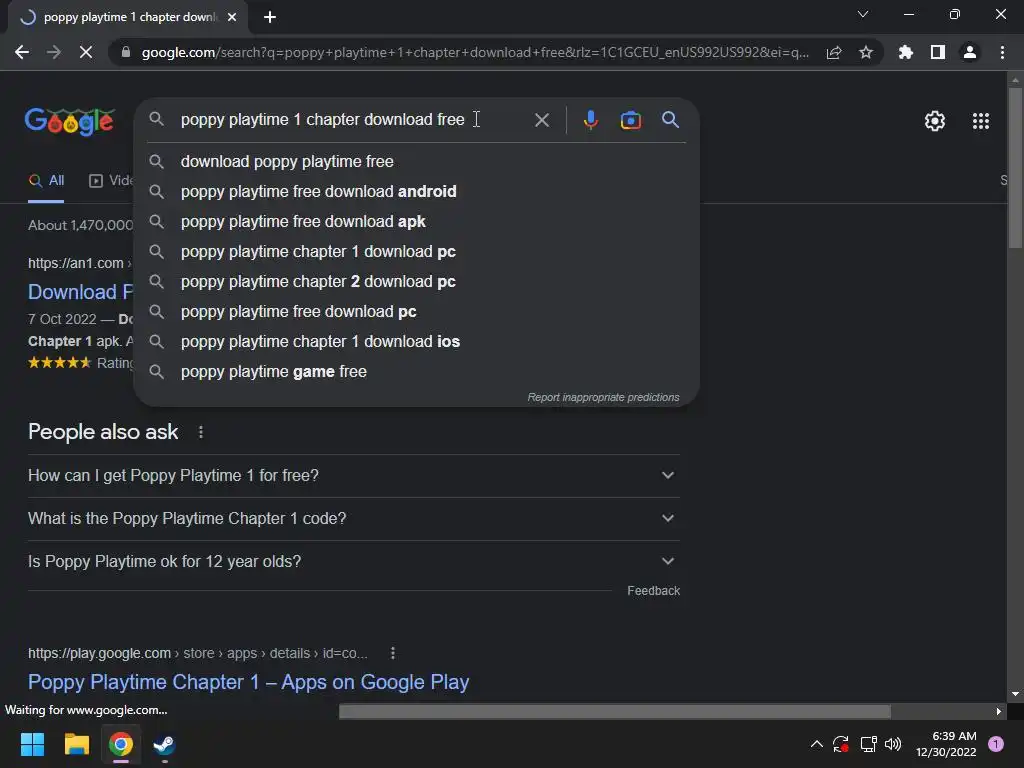Expand 'How can I get Poppy Playtime 1 for free?'
The image size is (1024, 768).
point(353,475)
